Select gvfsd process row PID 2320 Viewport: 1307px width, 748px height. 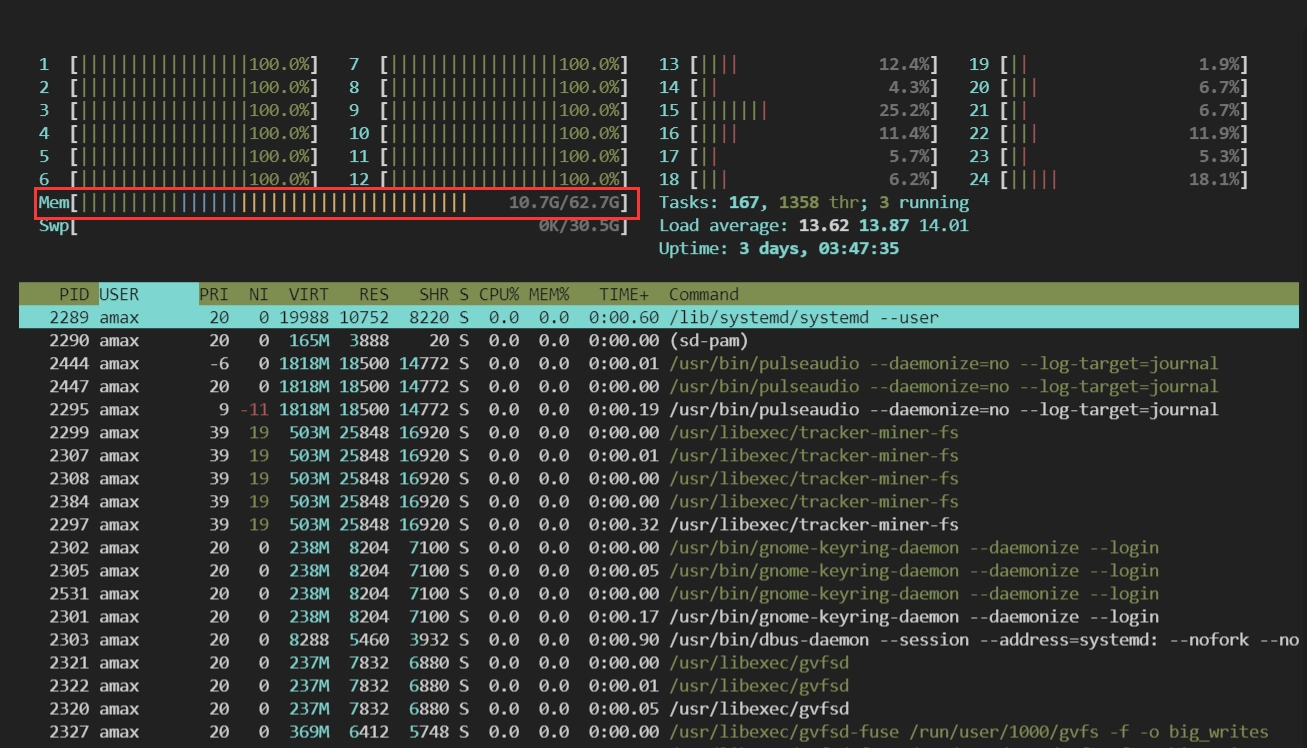pos(659,708)
